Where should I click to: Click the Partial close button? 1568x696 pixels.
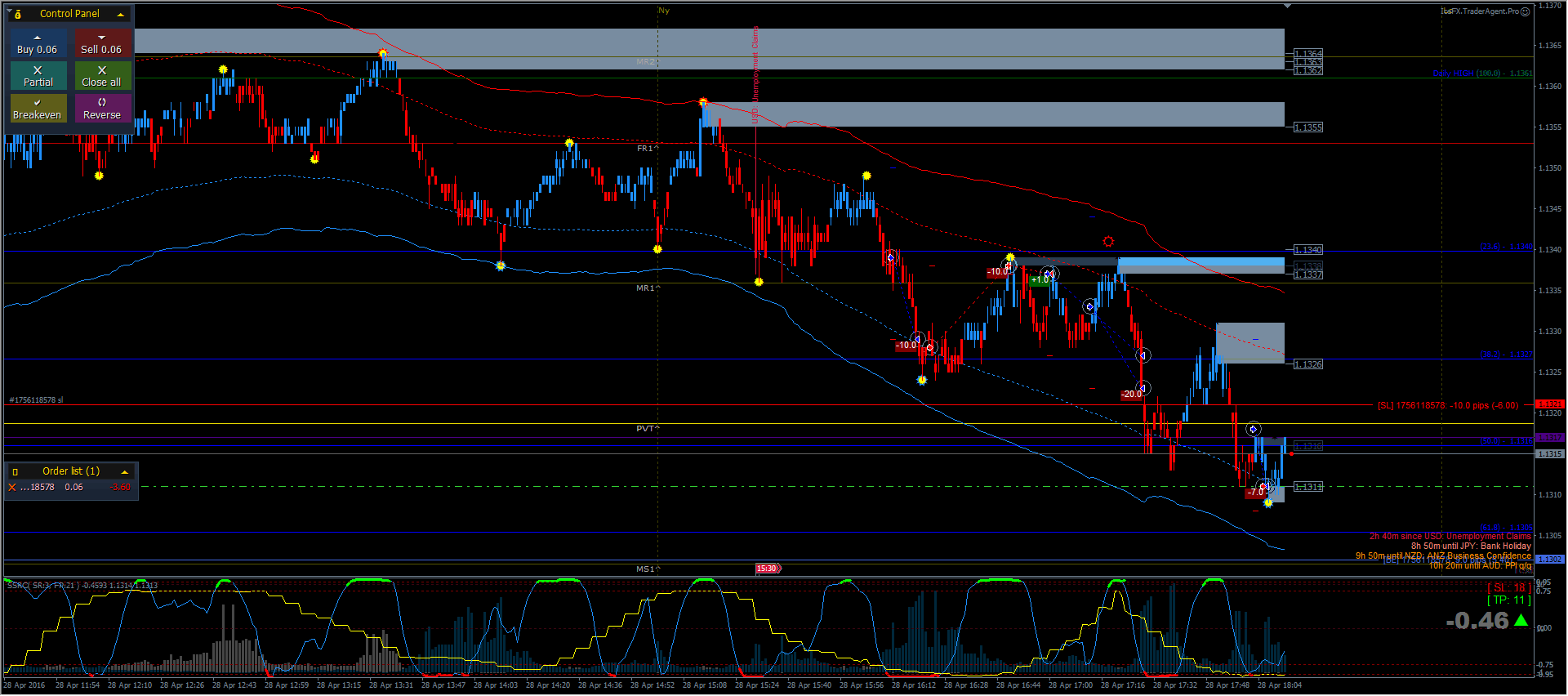[38, 76]
